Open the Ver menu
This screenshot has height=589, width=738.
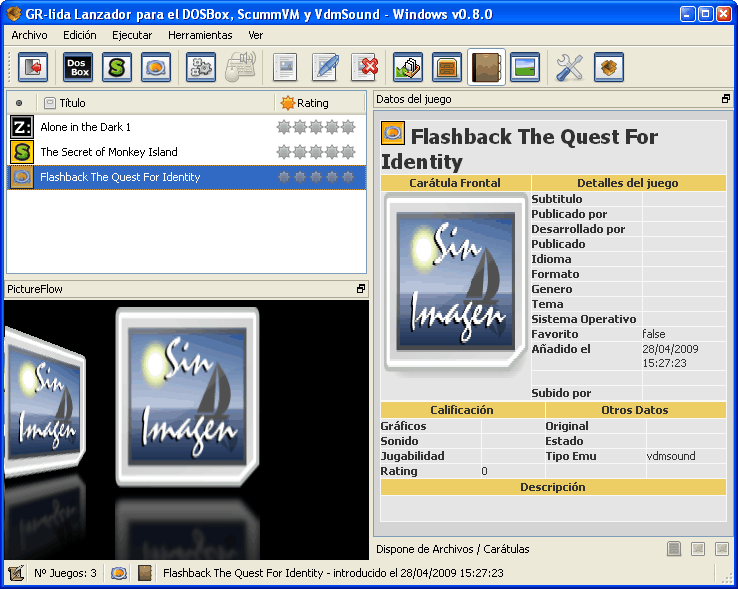coord(256,35)
